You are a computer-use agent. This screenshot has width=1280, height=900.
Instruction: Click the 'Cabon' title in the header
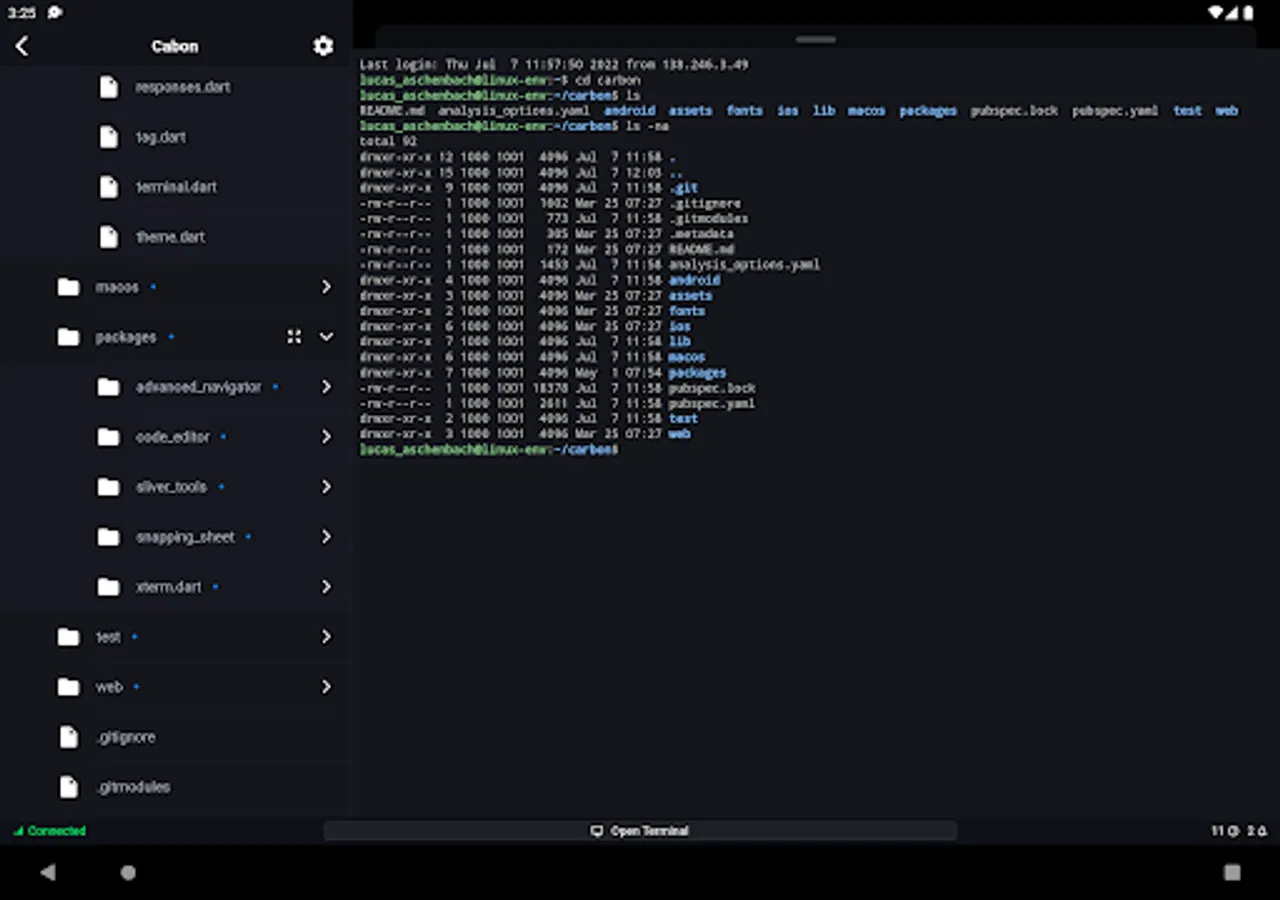tap(175, 46)
